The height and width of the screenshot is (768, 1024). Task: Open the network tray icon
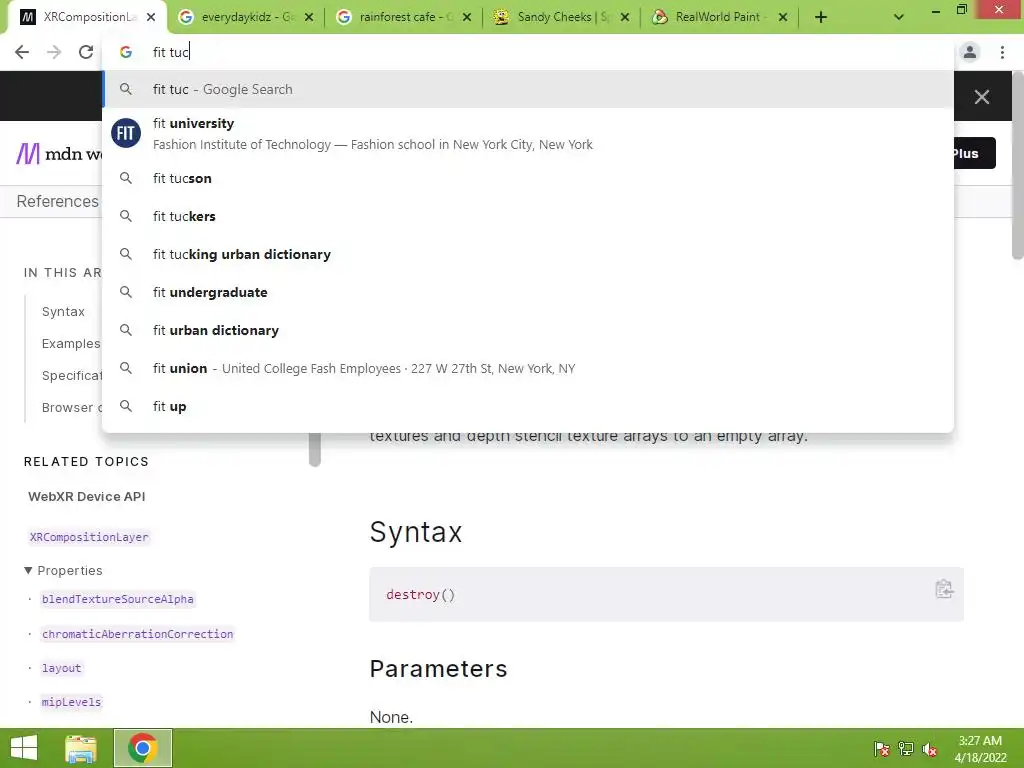click(x=906, y=748)
